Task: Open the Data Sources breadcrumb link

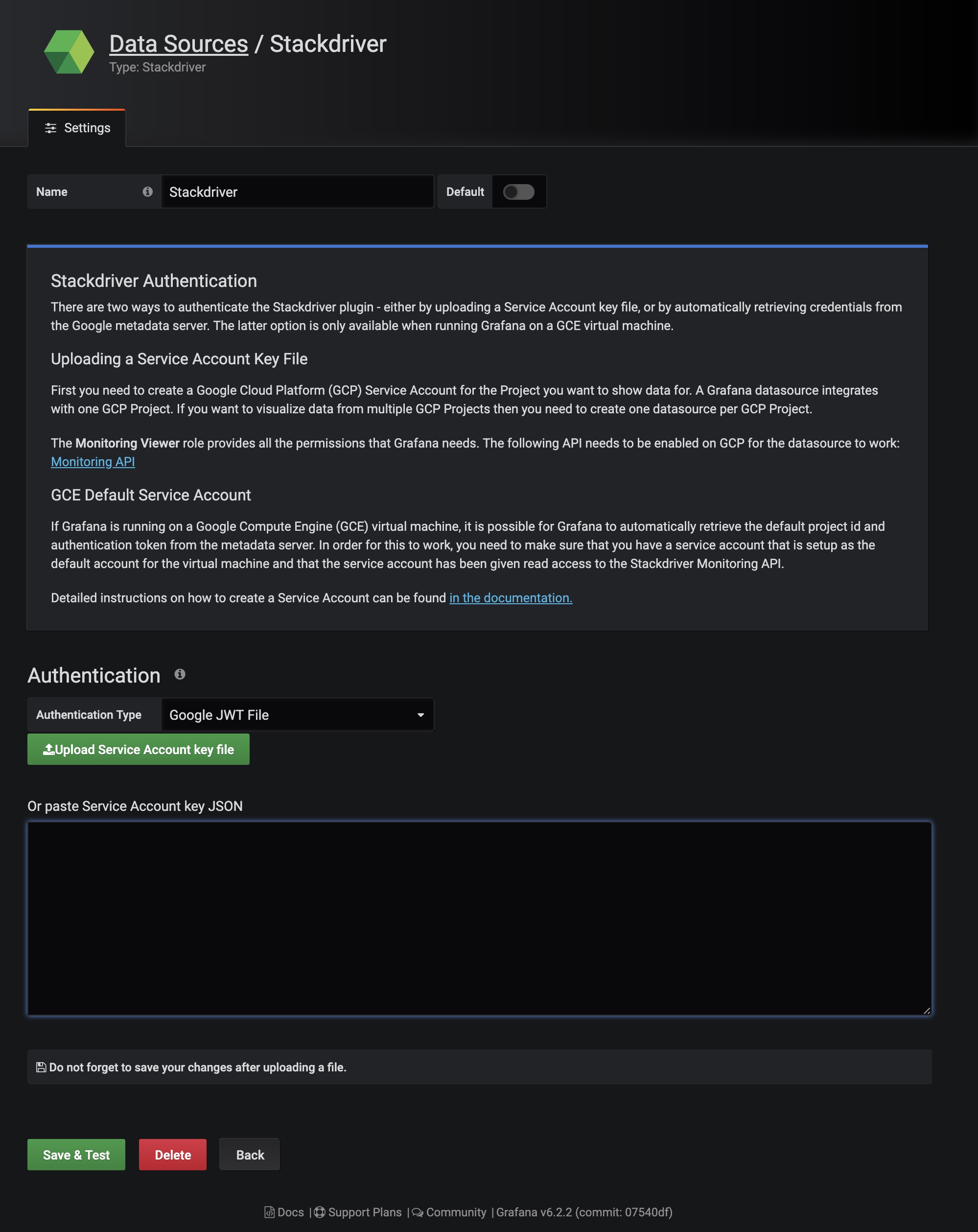Action: pyautogui.click(x=179, y=44)
